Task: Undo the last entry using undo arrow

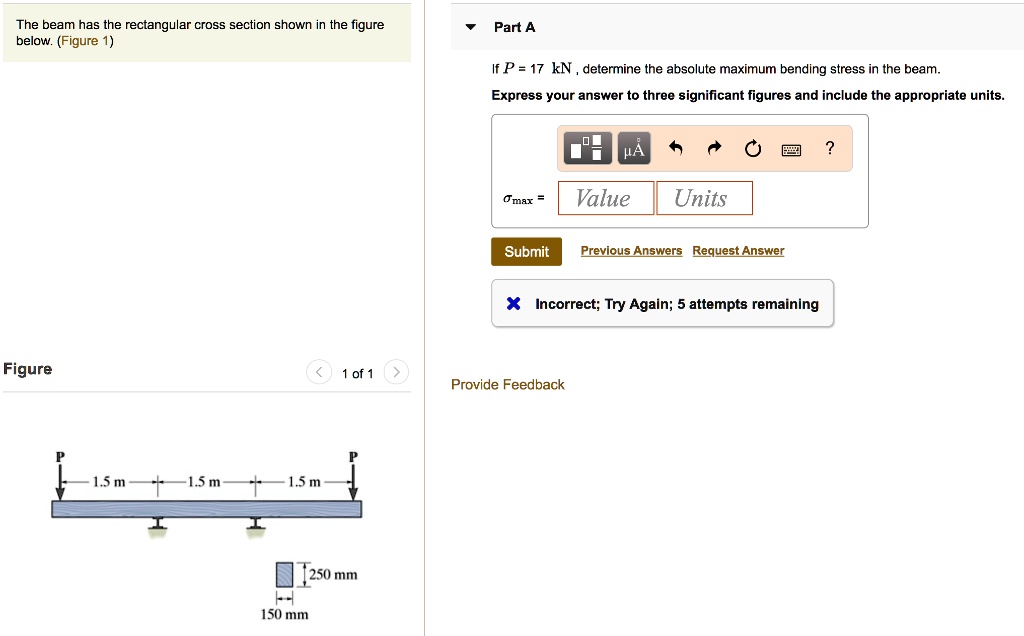Action: (675, 147)
